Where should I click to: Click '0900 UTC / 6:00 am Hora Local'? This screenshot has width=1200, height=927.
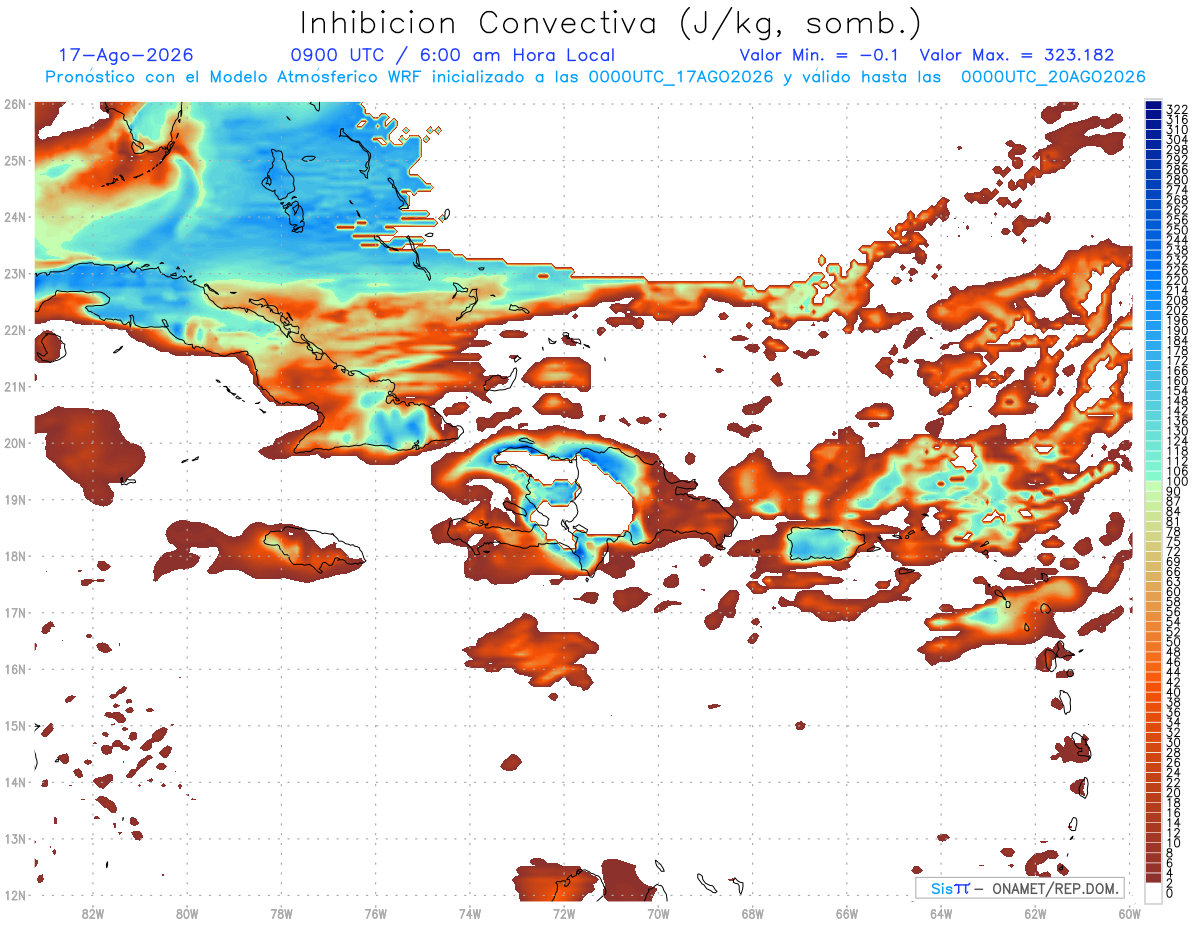pos(452,55)
